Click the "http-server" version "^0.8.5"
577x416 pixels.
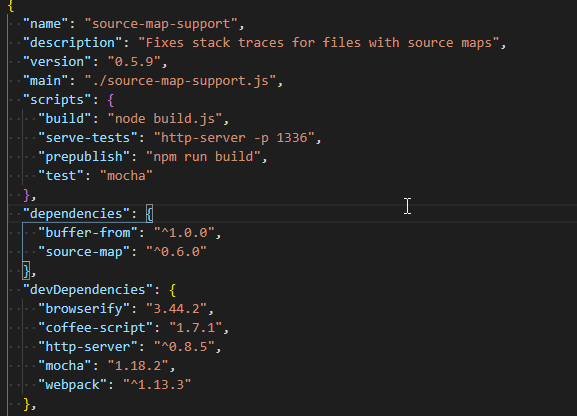184,347
